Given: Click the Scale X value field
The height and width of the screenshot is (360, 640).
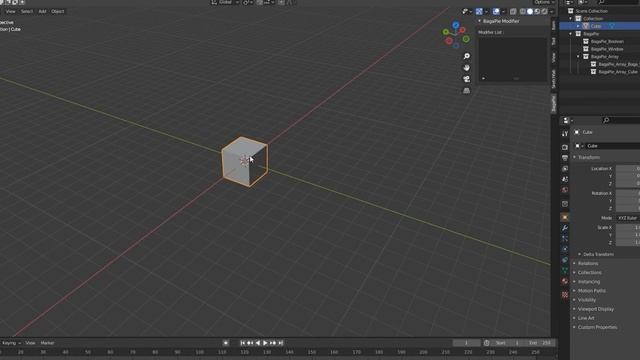Looking at the screenshot, I should (x=628, y=227).
